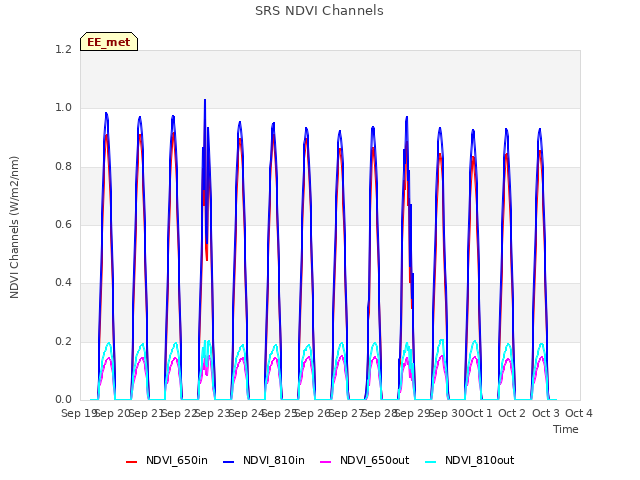Click the chart title SRS NDVI Channels

pyautogui.click(x=319, y=11)
